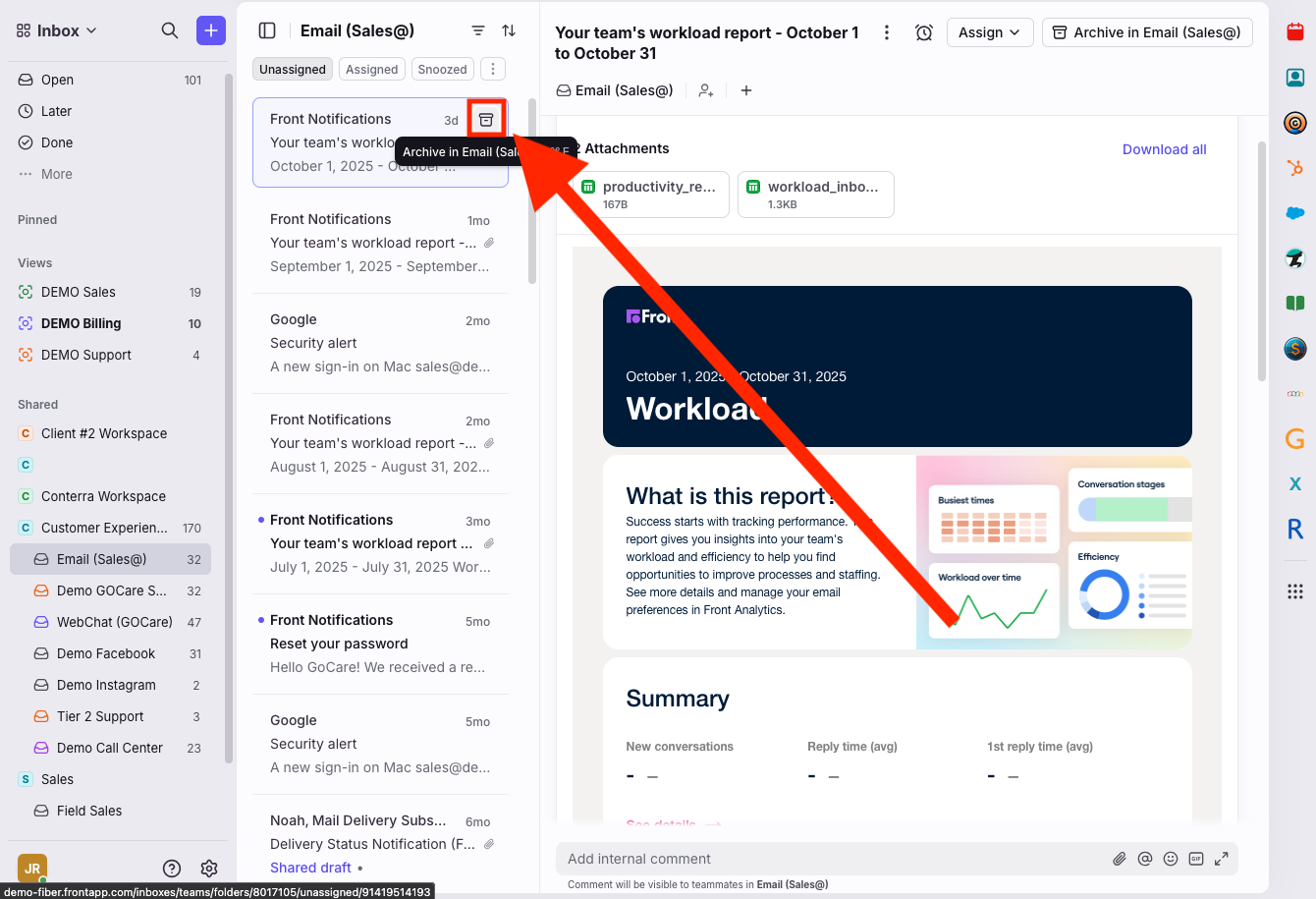Open the settings gear icon
The height and width of the screenshot is (899, 1316).
[x=209, y=868]
